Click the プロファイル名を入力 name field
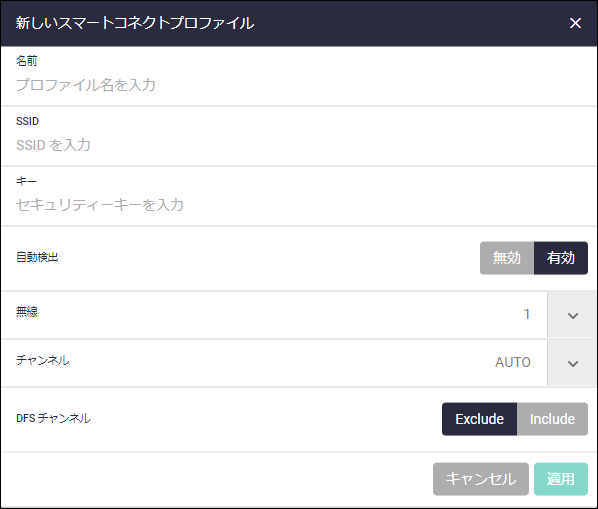Viewport: 598px width, 509px height. [299, 85]
